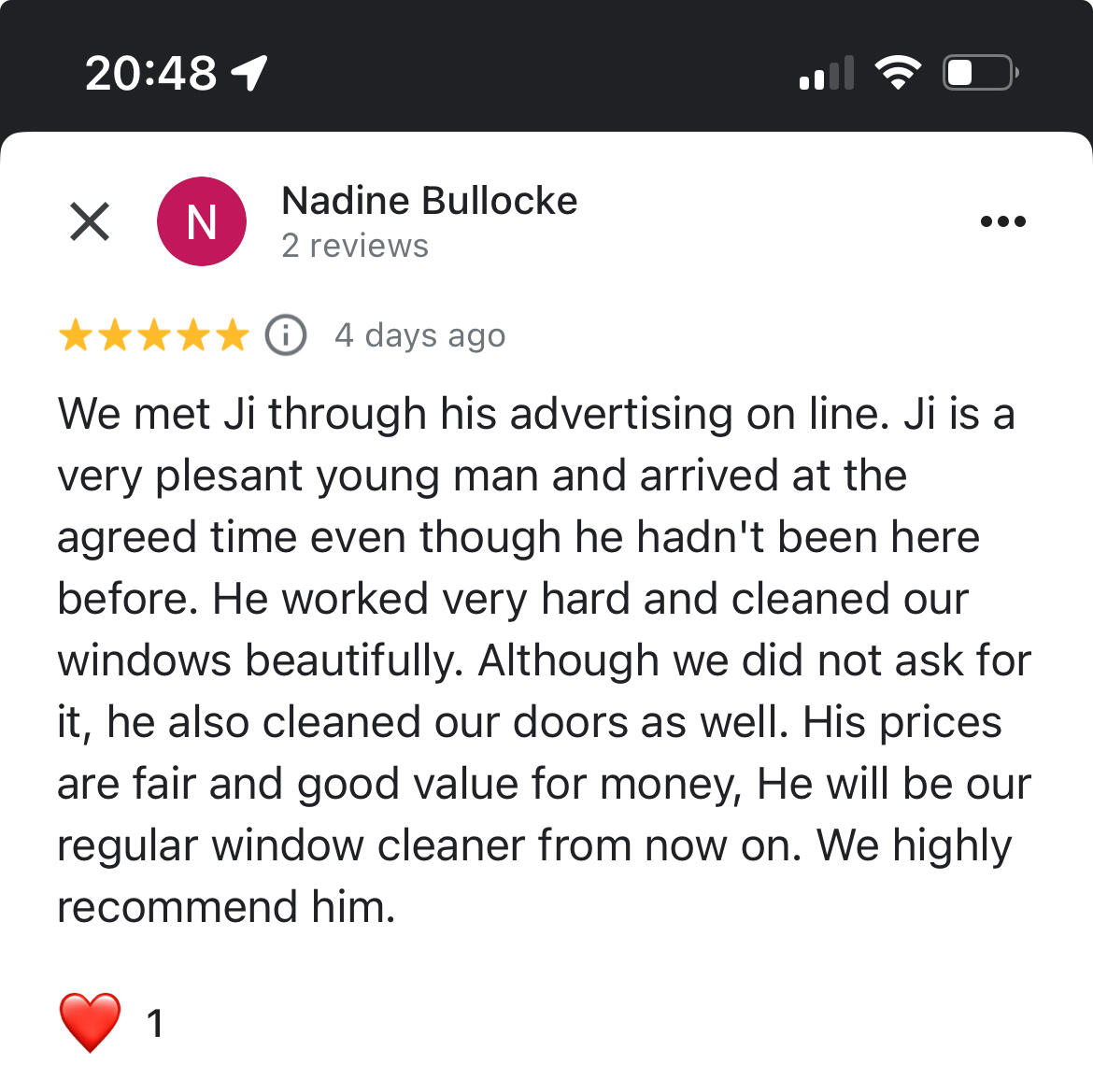
Task: Tap the '4 days ago' timestamp
Action: [420, 335]
